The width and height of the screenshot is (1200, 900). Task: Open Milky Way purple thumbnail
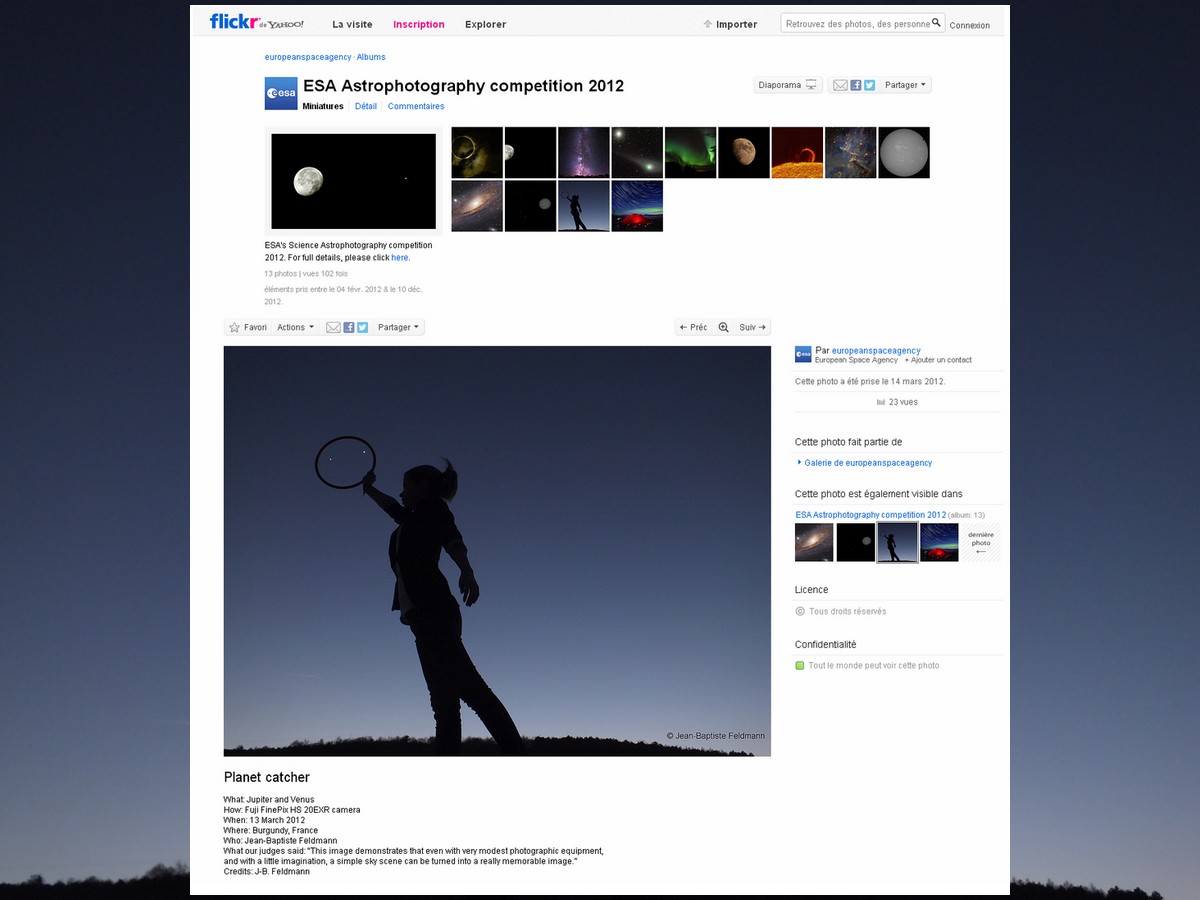(584, 152)
